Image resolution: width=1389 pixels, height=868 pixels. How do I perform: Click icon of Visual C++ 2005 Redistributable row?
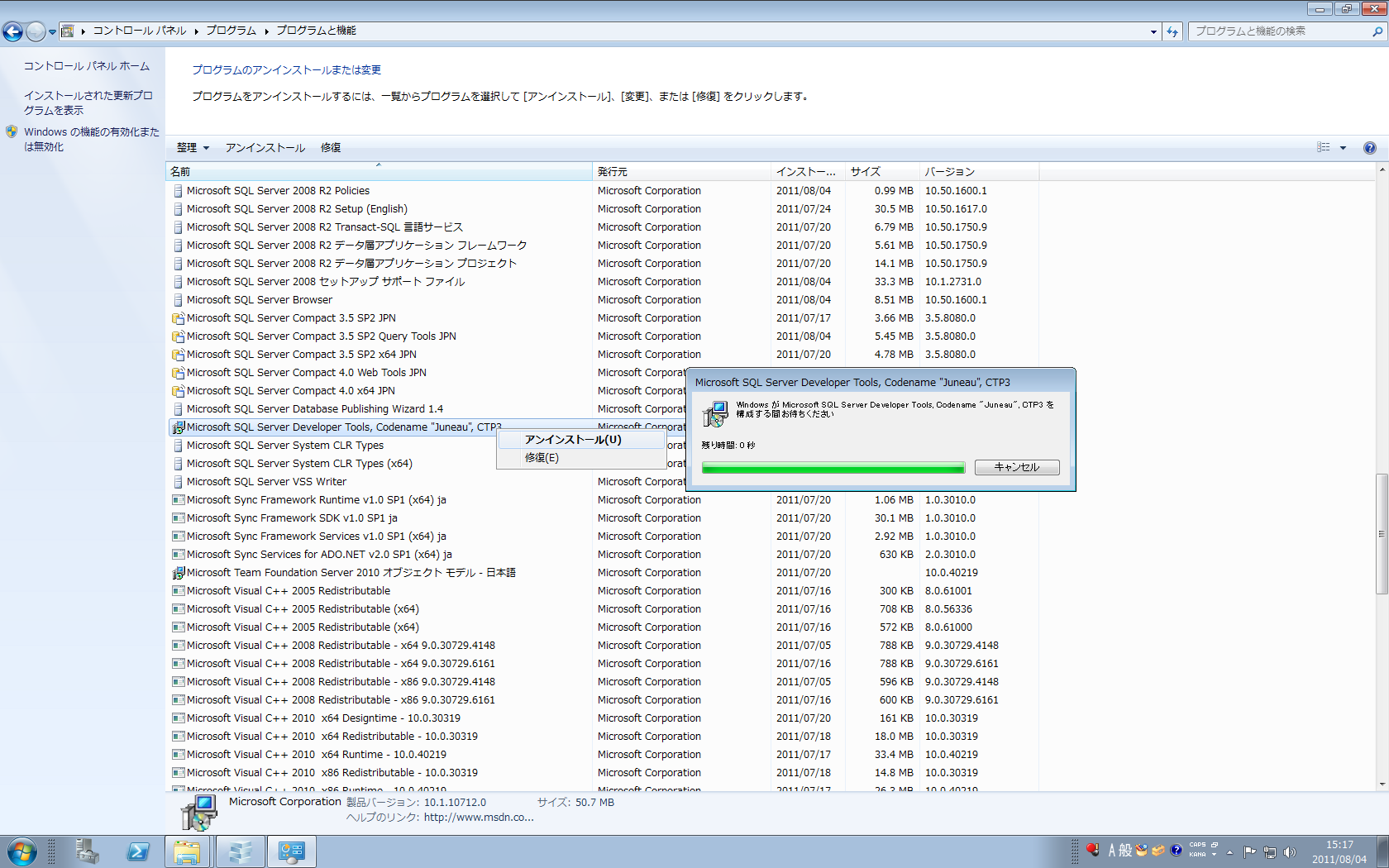[178, 591]
